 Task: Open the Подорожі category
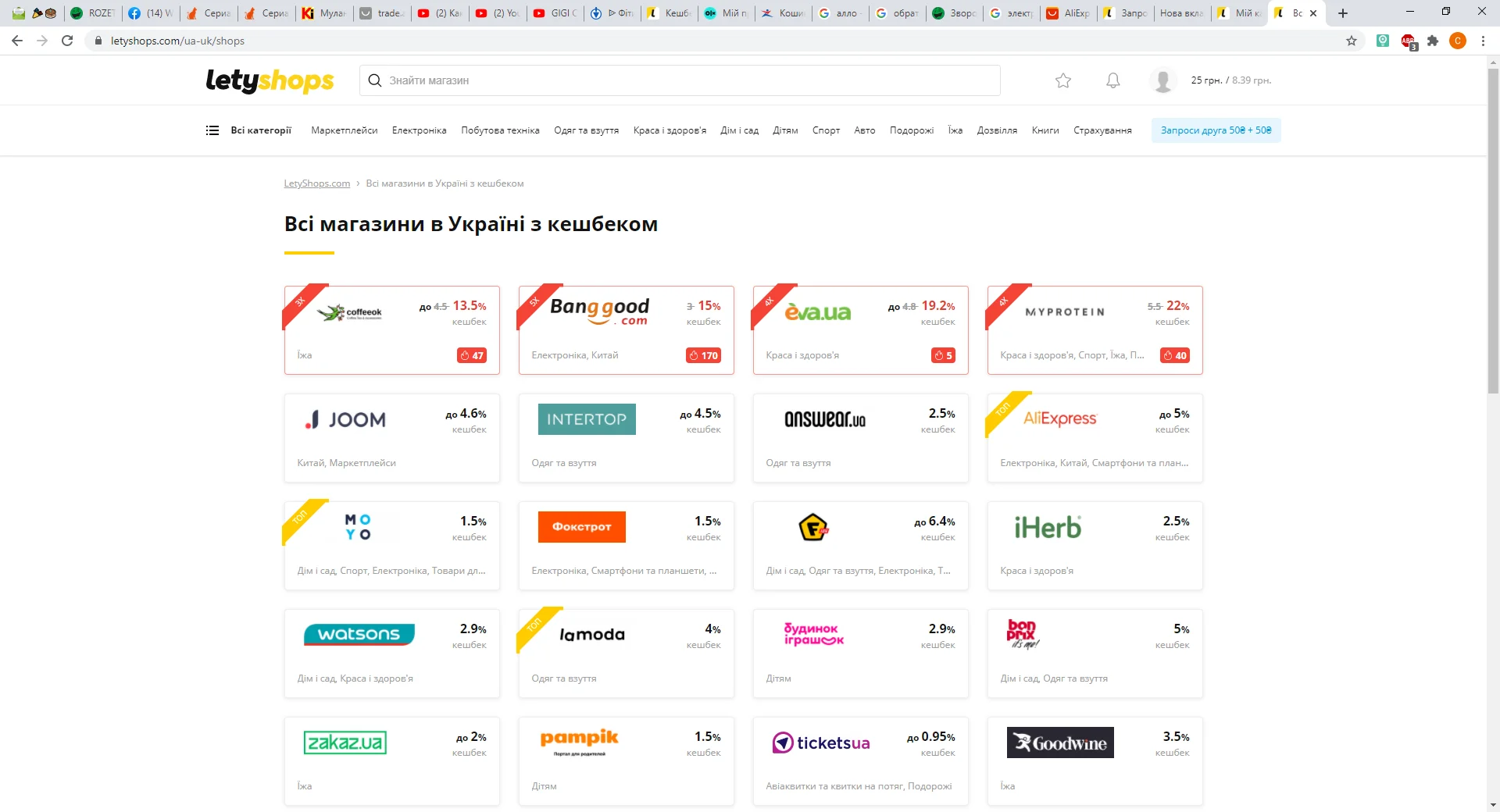click(912, 130)
